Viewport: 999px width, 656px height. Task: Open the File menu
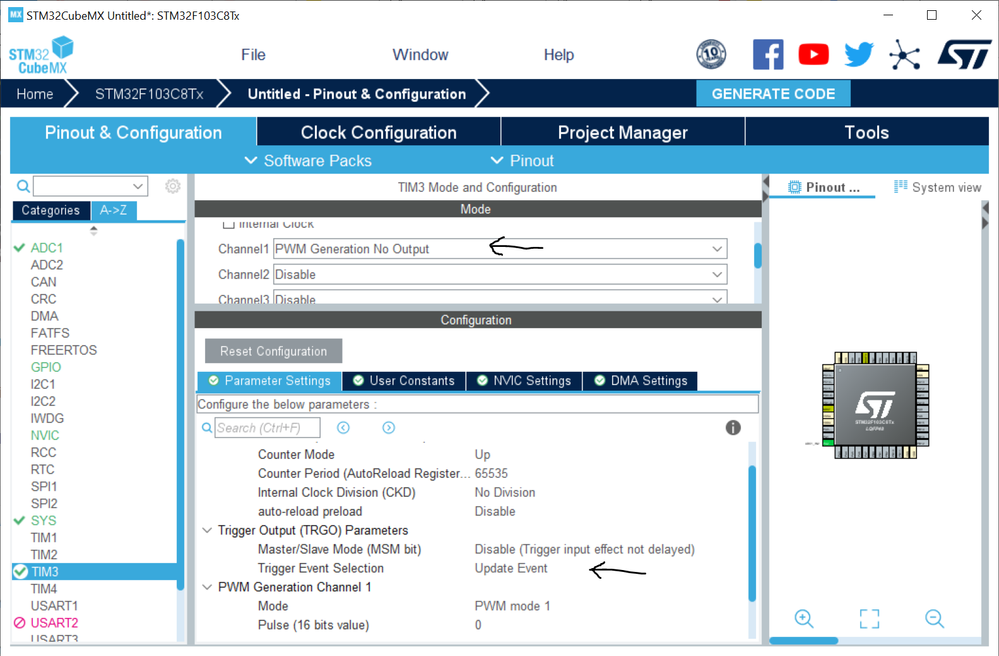click(253, 55)
